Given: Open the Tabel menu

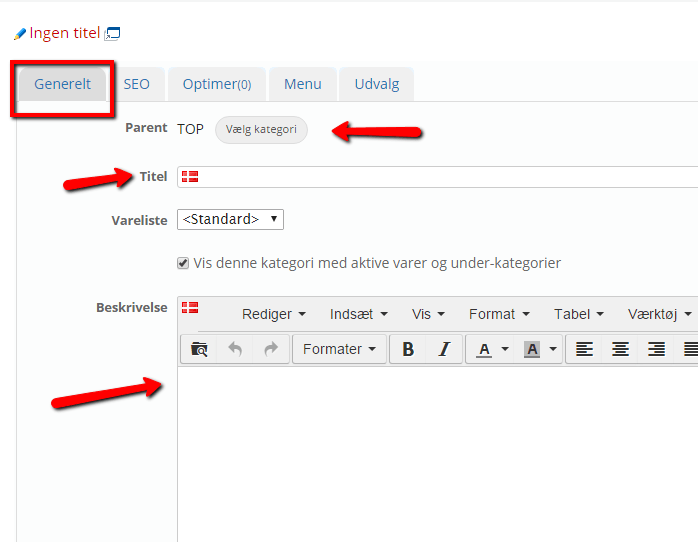Looking at the screenshot, I should point(579,314).
